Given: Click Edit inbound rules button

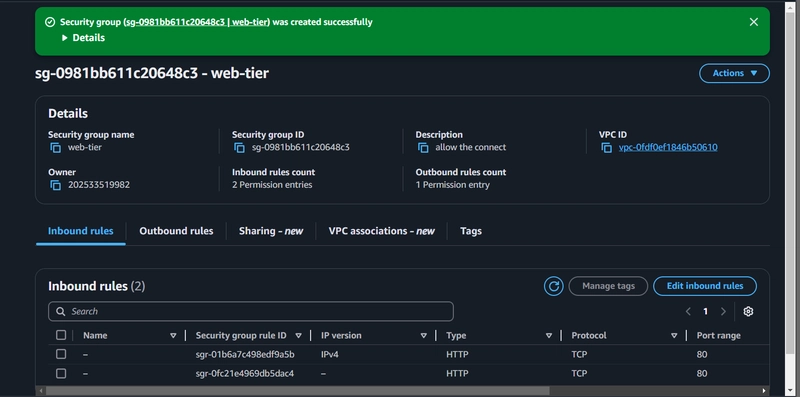Looking at the screenshot, I should pos(705,286).
